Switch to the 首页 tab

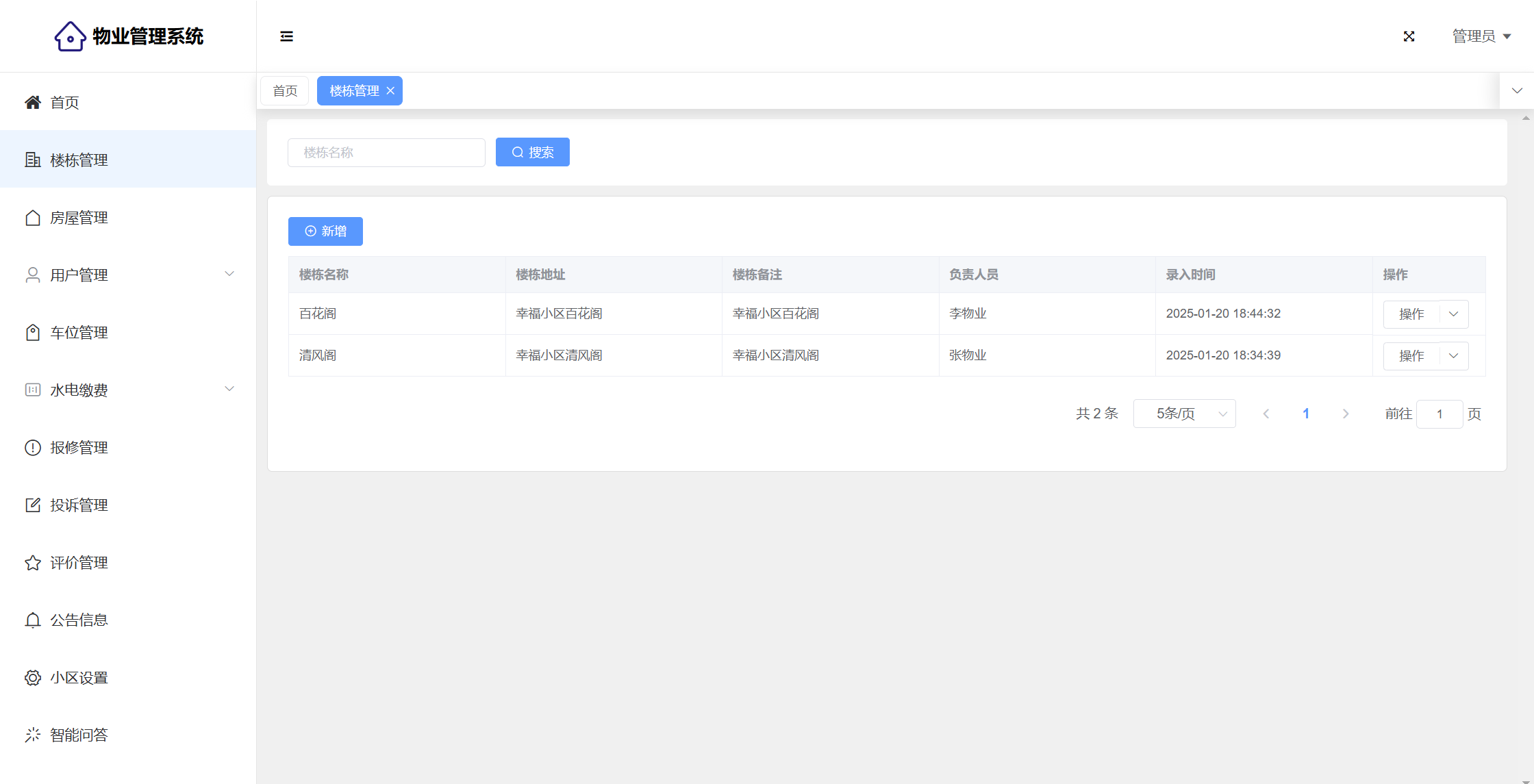(285, 91)
